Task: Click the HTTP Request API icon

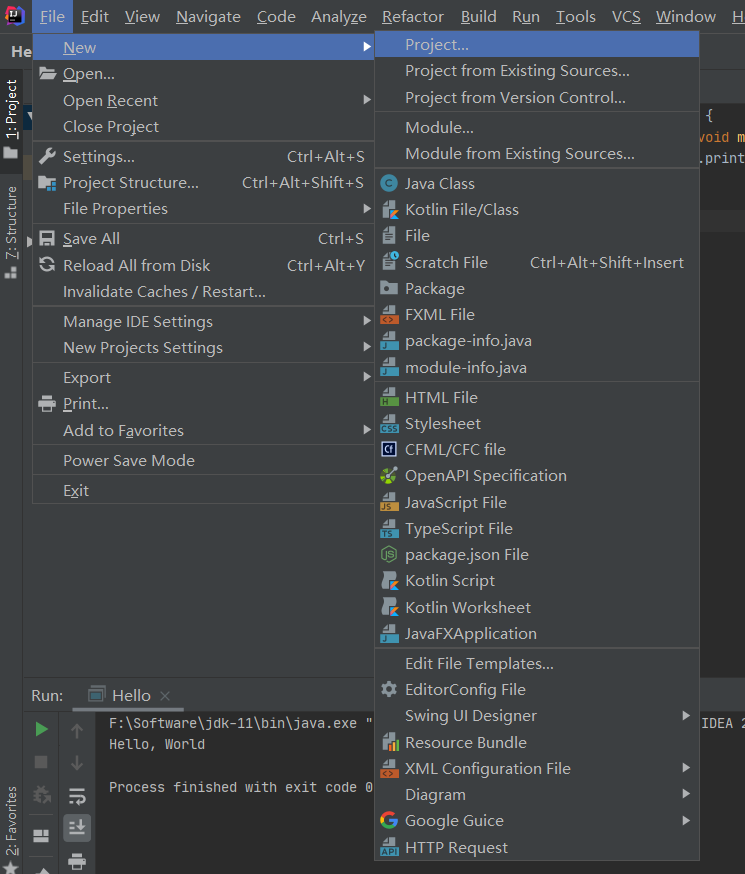Action: [x=389, y=847]
